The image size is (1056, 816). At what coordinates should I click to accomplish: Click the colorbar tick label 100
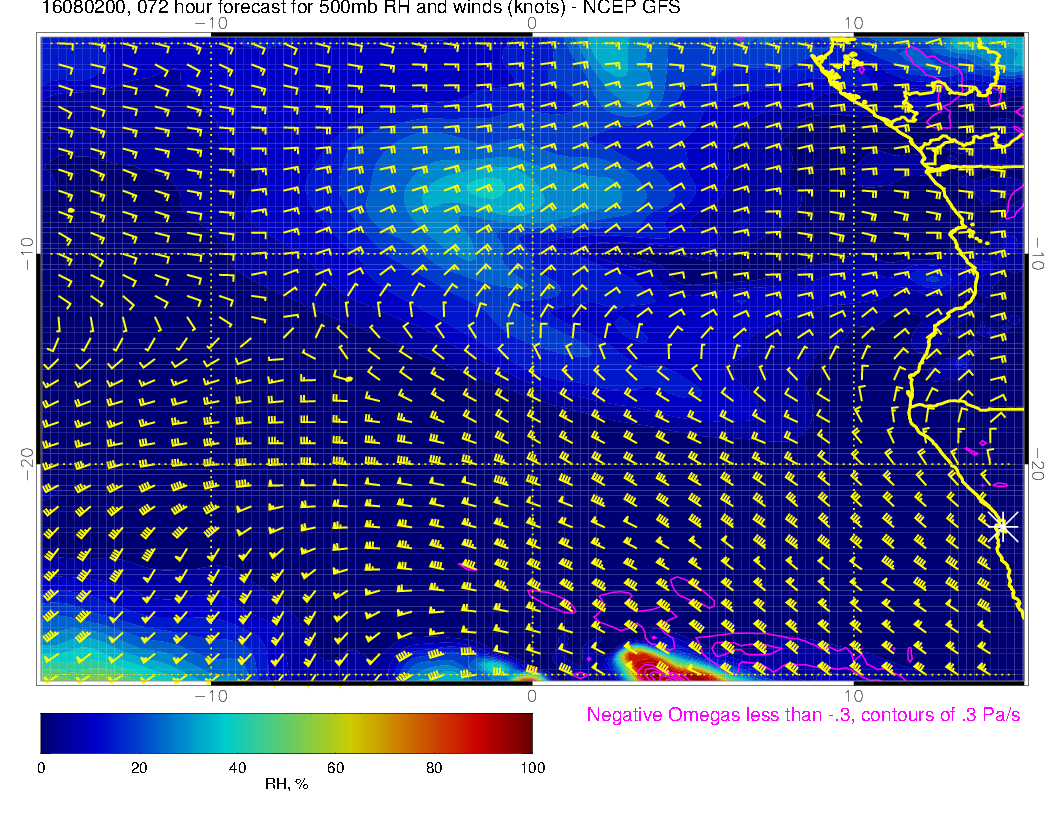pyautogui.click(x=532, y=767)
